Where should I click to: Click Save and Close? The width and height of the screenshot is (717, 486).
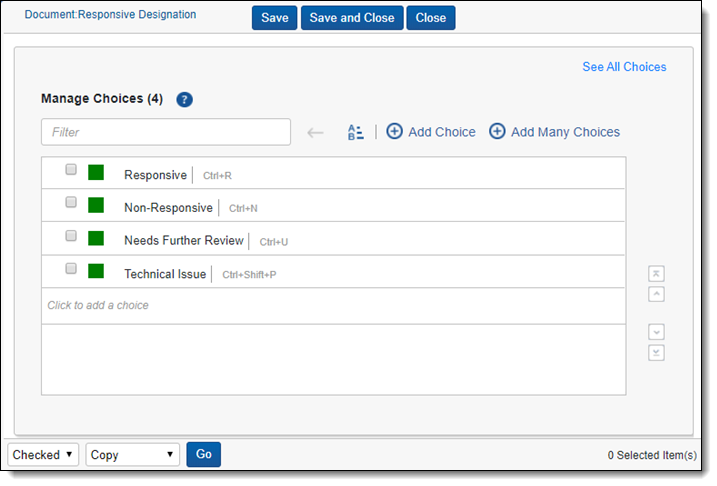(x=352, y=18)
